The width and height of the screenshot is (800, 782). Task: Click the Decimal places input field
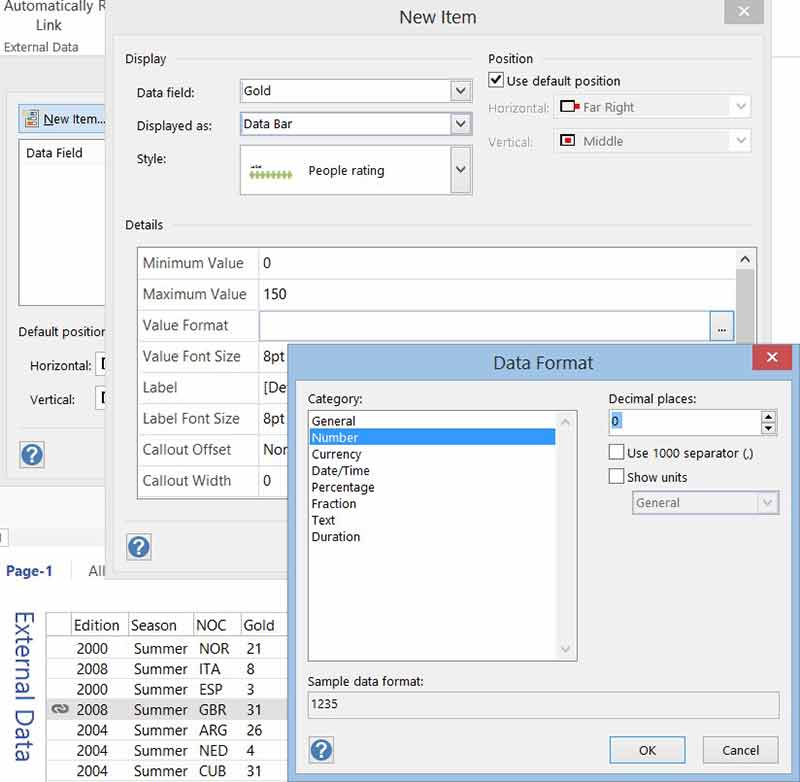click(x=685, y=422)
